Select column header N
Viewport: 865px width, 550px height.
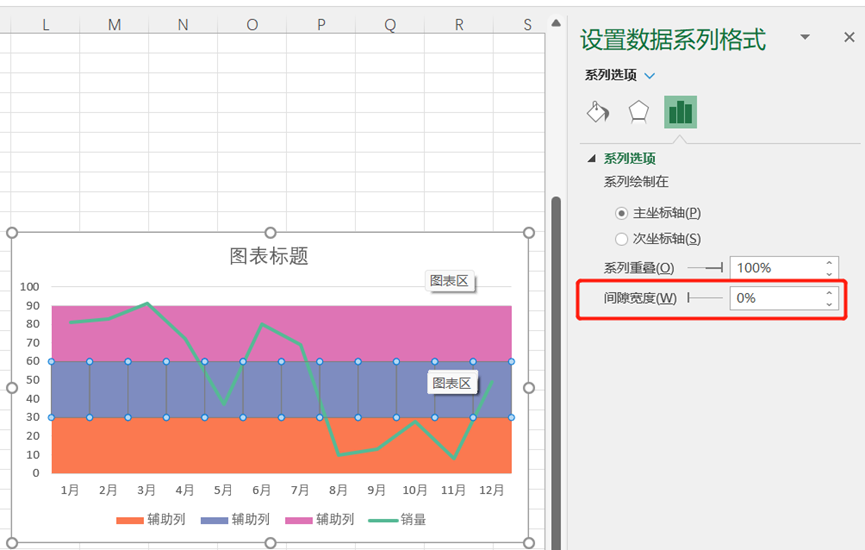click(x=183, y=25)
